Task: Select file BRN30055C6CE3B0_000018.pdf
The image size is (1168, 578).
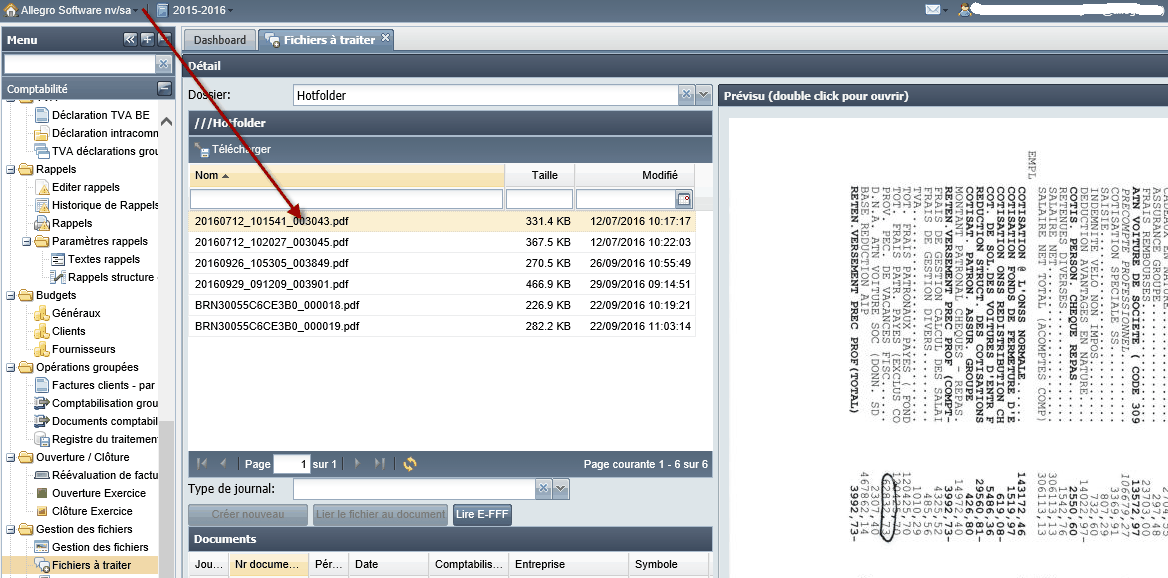Action: tap(442, 305)
